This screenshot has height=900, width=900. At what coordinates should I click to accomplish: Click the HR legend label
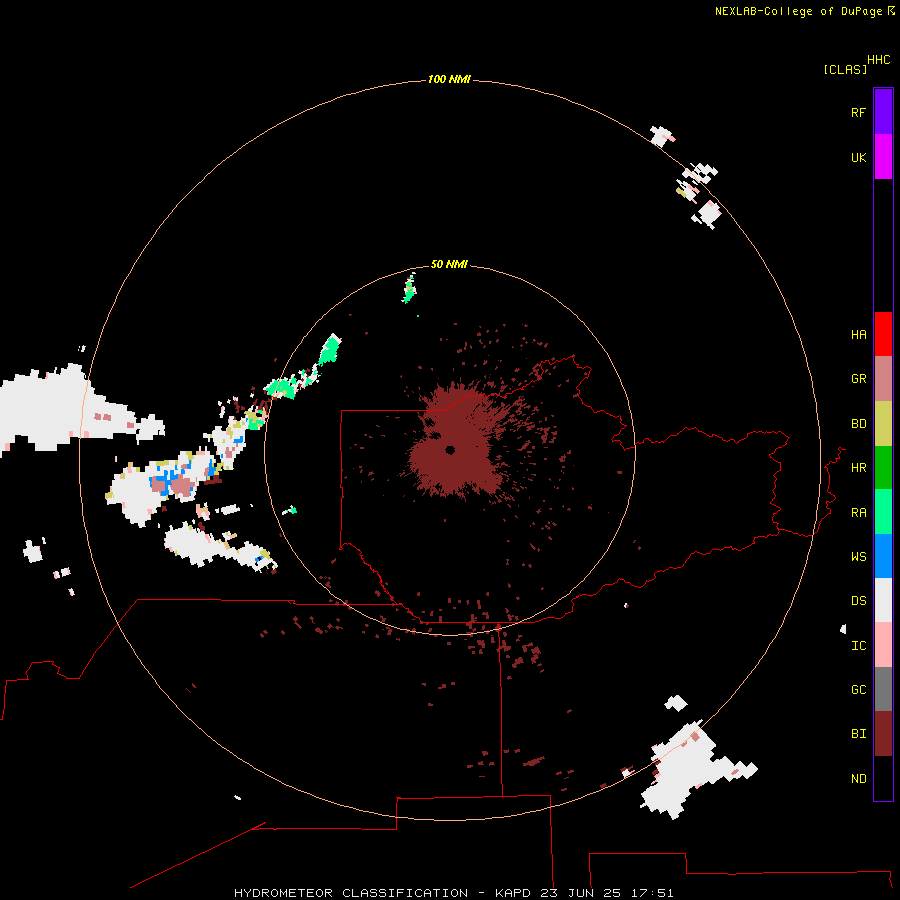[x=858, y=468]
